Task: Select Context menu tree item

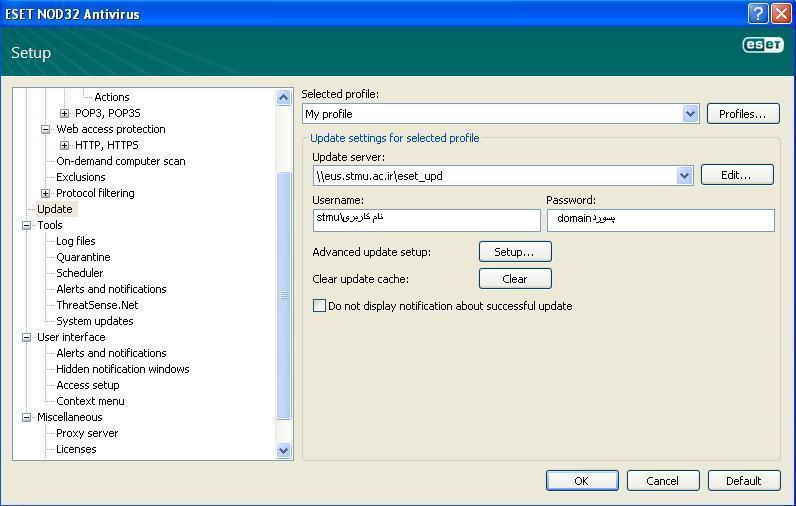Action: [x=90, y=401]
